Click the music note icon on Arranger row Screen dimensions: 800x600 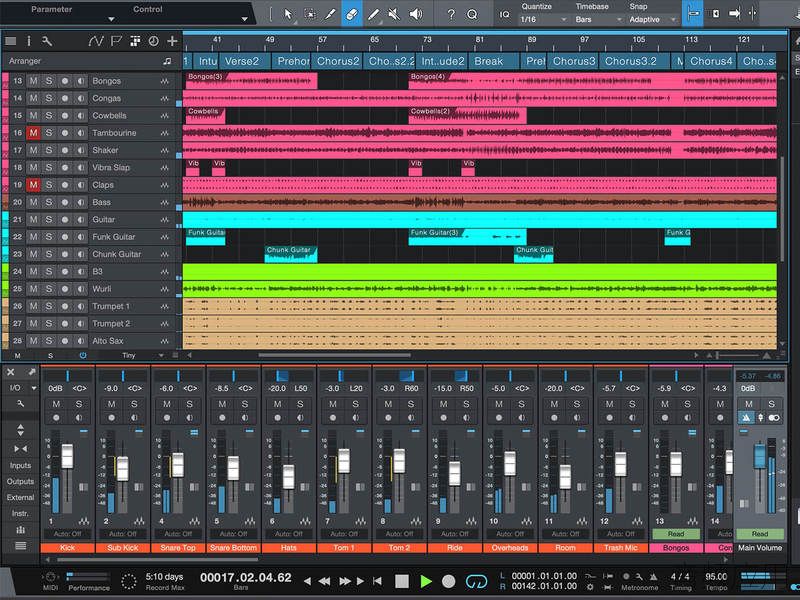tap(167, 61)
